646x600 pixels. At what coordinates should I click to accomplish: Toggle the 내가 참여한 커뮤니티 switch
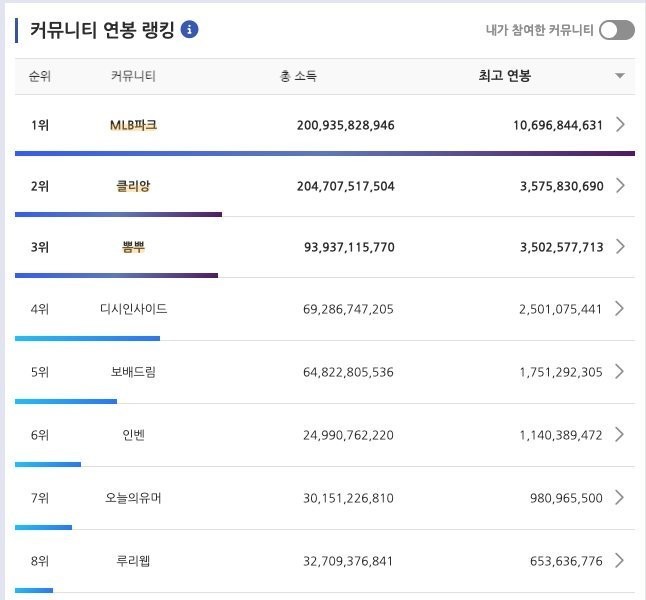coord(616,30)
